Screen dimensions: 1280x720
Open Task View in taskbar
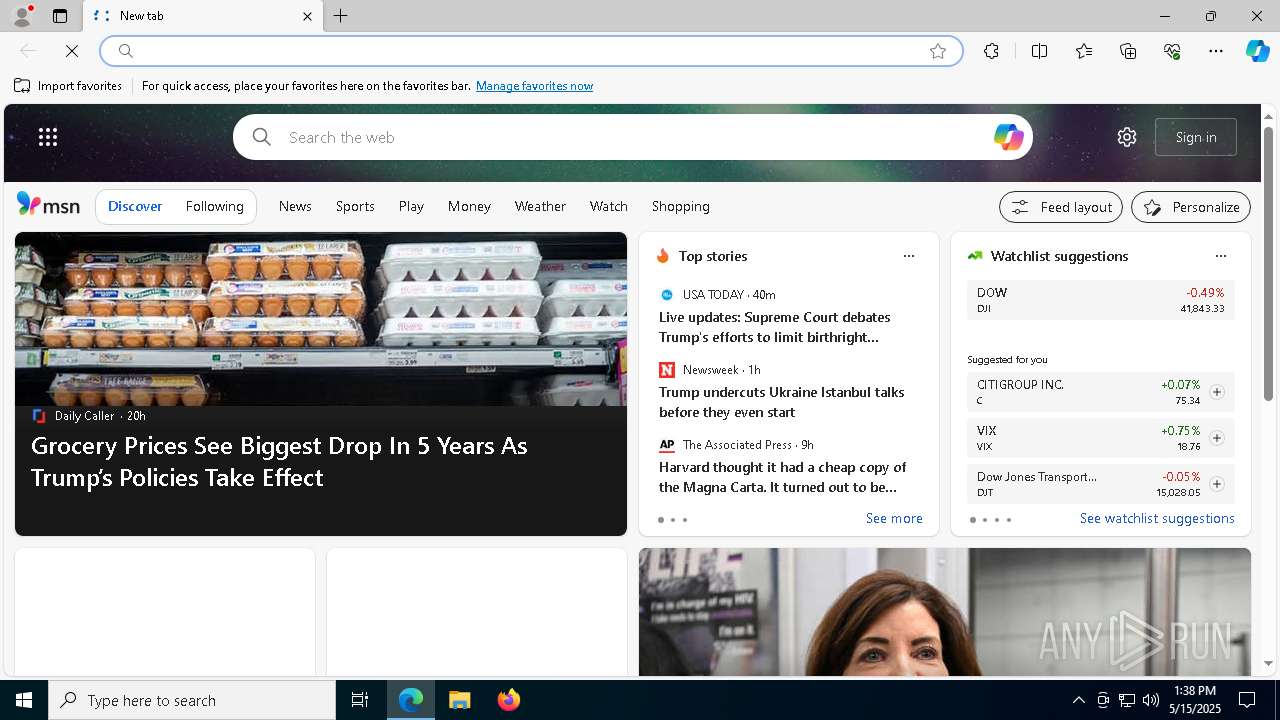[x=360, y=700]
